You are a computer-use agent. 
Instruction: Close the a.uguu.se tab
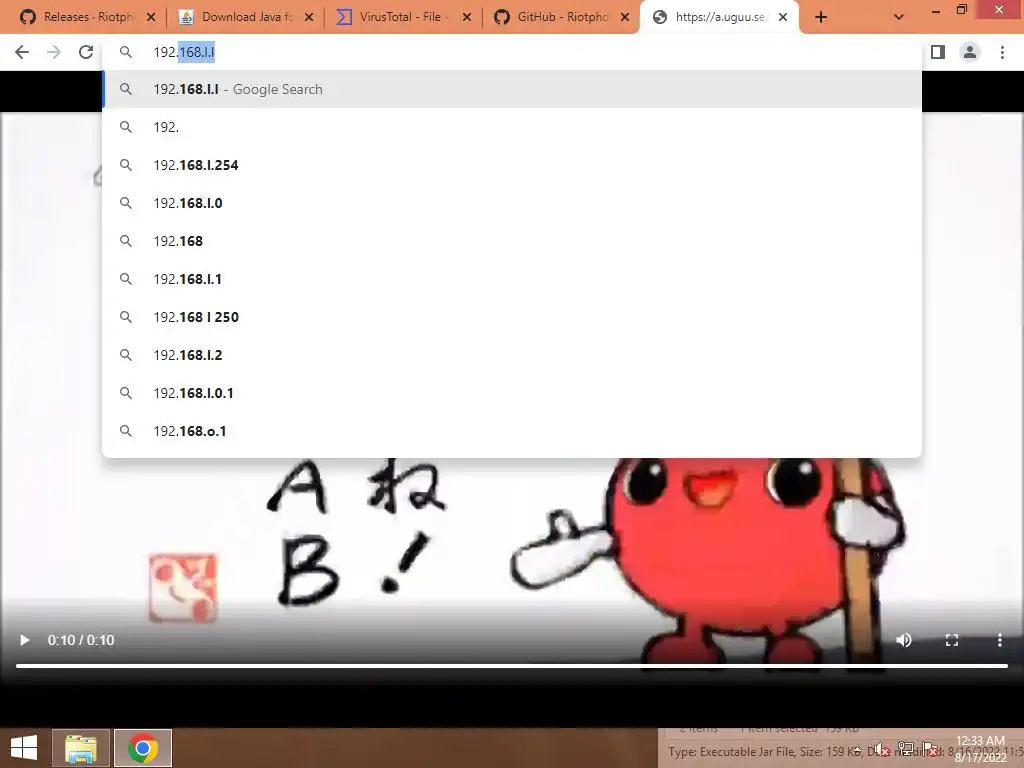click(x=783, y=18)
